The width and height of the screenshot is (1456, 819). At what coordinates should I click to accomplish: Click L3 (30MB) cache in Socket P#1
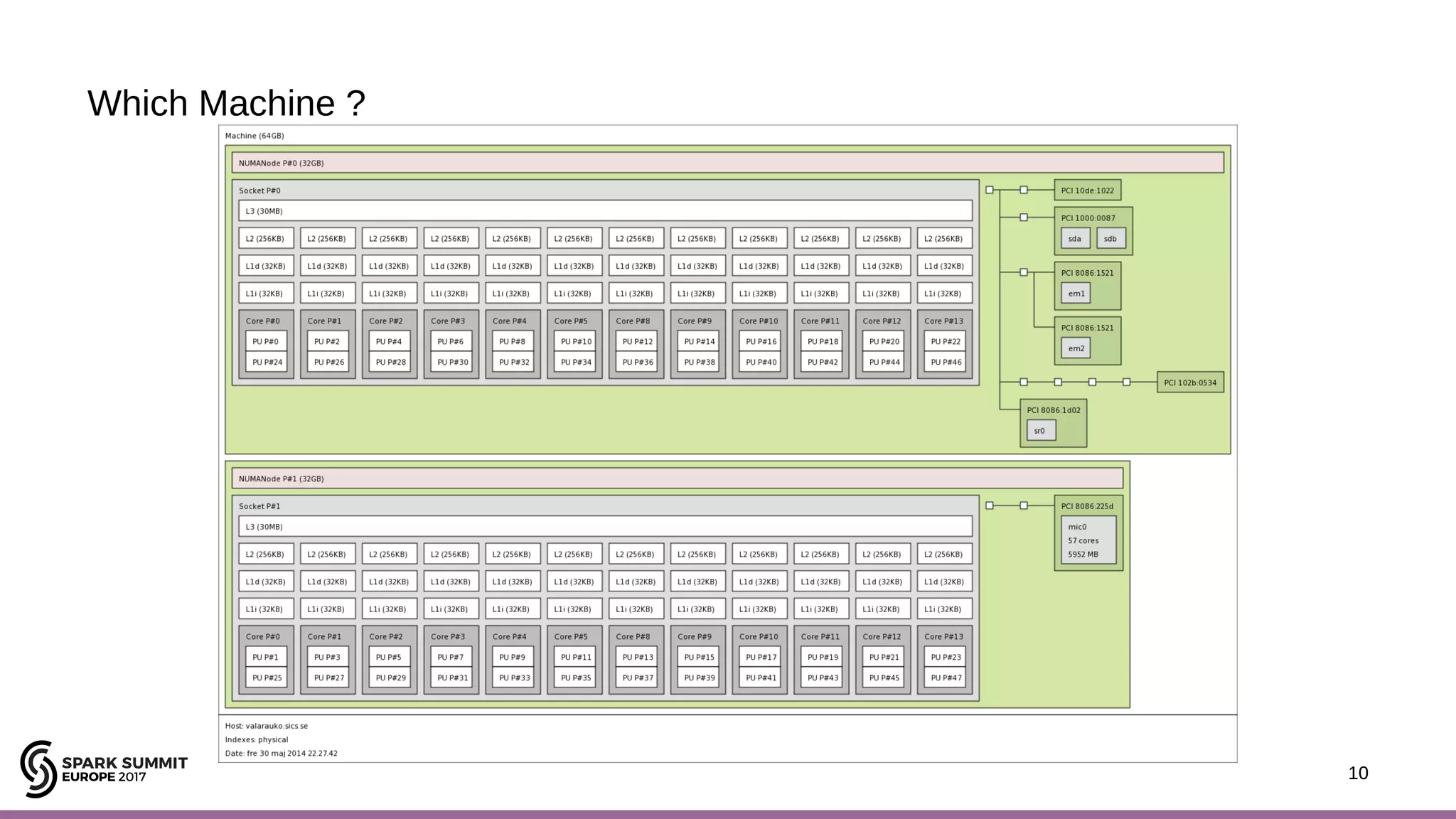pos(605,527)
